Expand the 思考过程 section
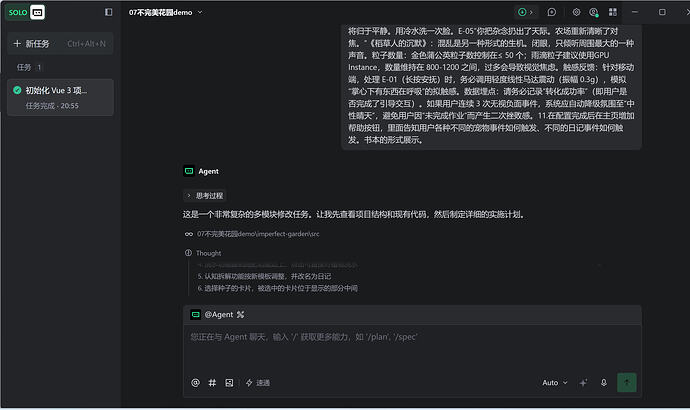 205,195
